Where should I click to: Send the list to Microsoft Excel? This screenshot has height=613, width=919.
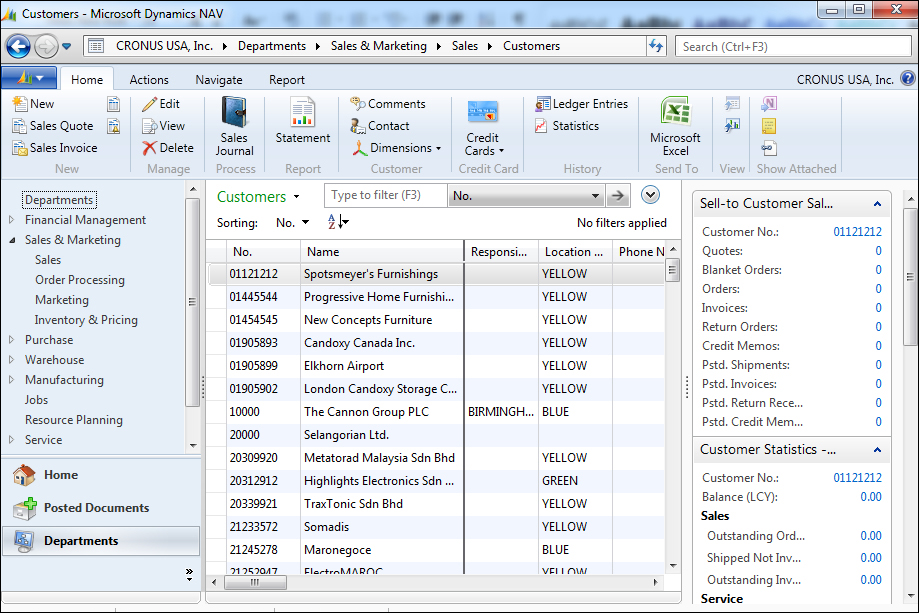coord(675,127)
